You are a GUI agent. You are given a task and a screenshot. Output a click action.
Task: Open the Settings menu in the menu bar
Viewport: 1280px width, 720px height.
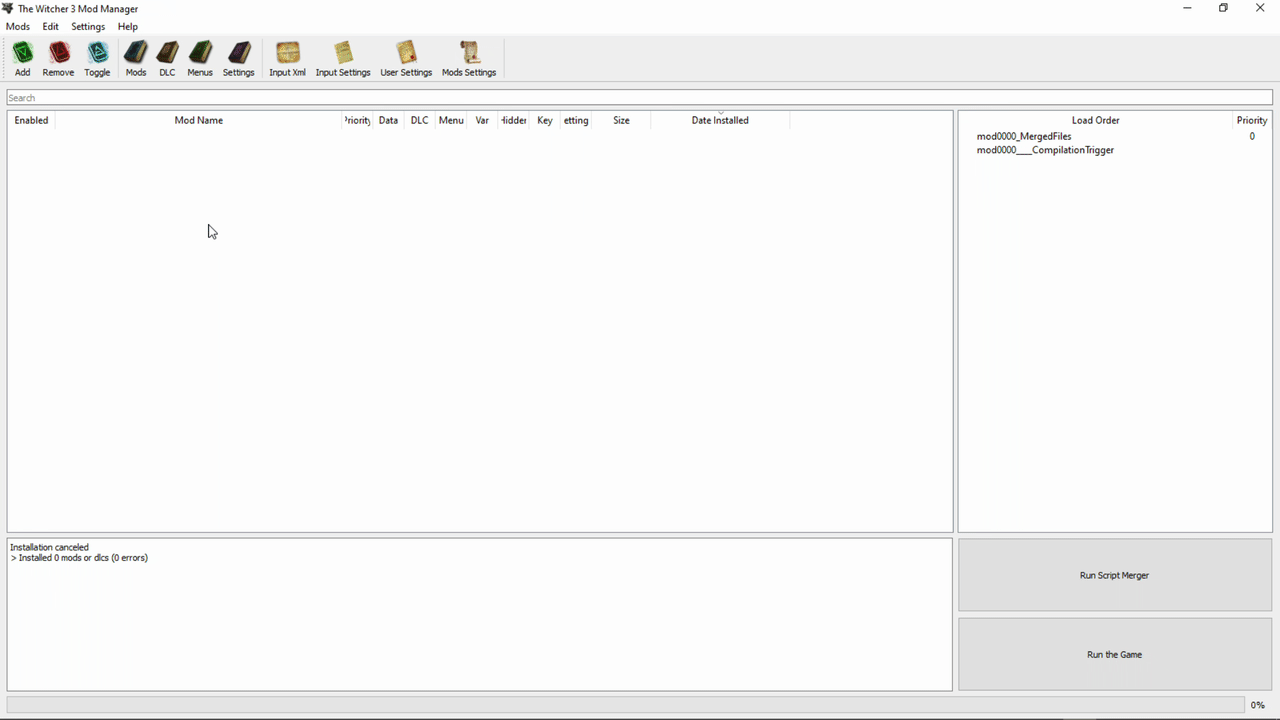click(88, 27)
